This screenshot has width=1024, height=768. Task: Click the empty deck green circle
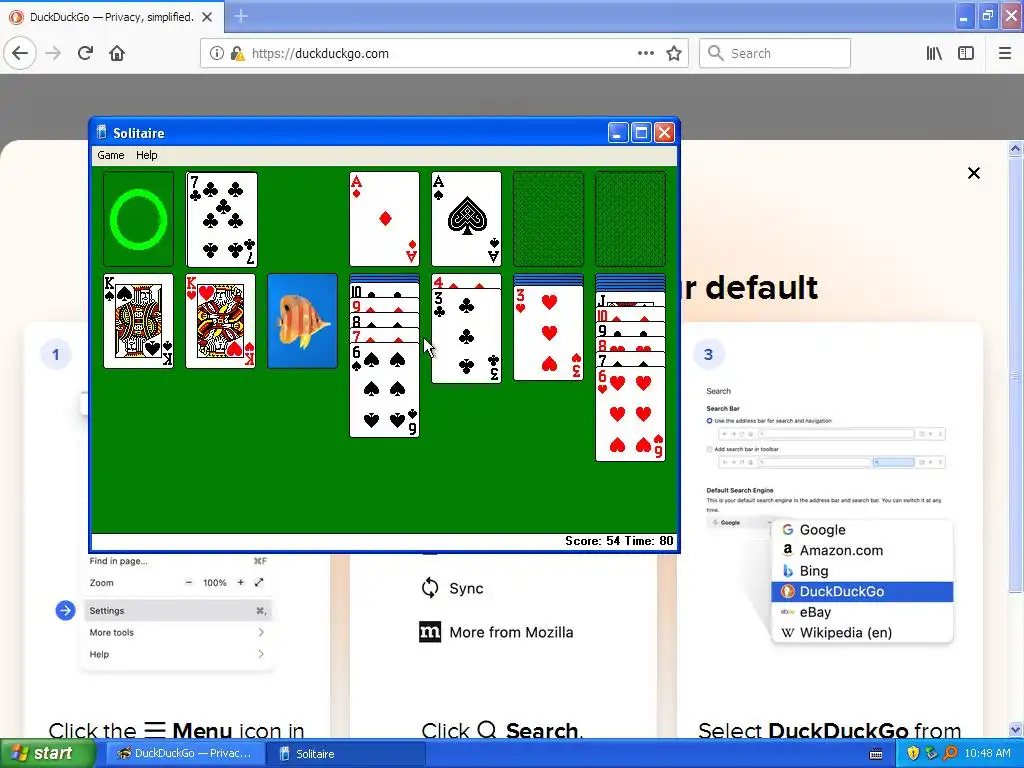(138, 219)
